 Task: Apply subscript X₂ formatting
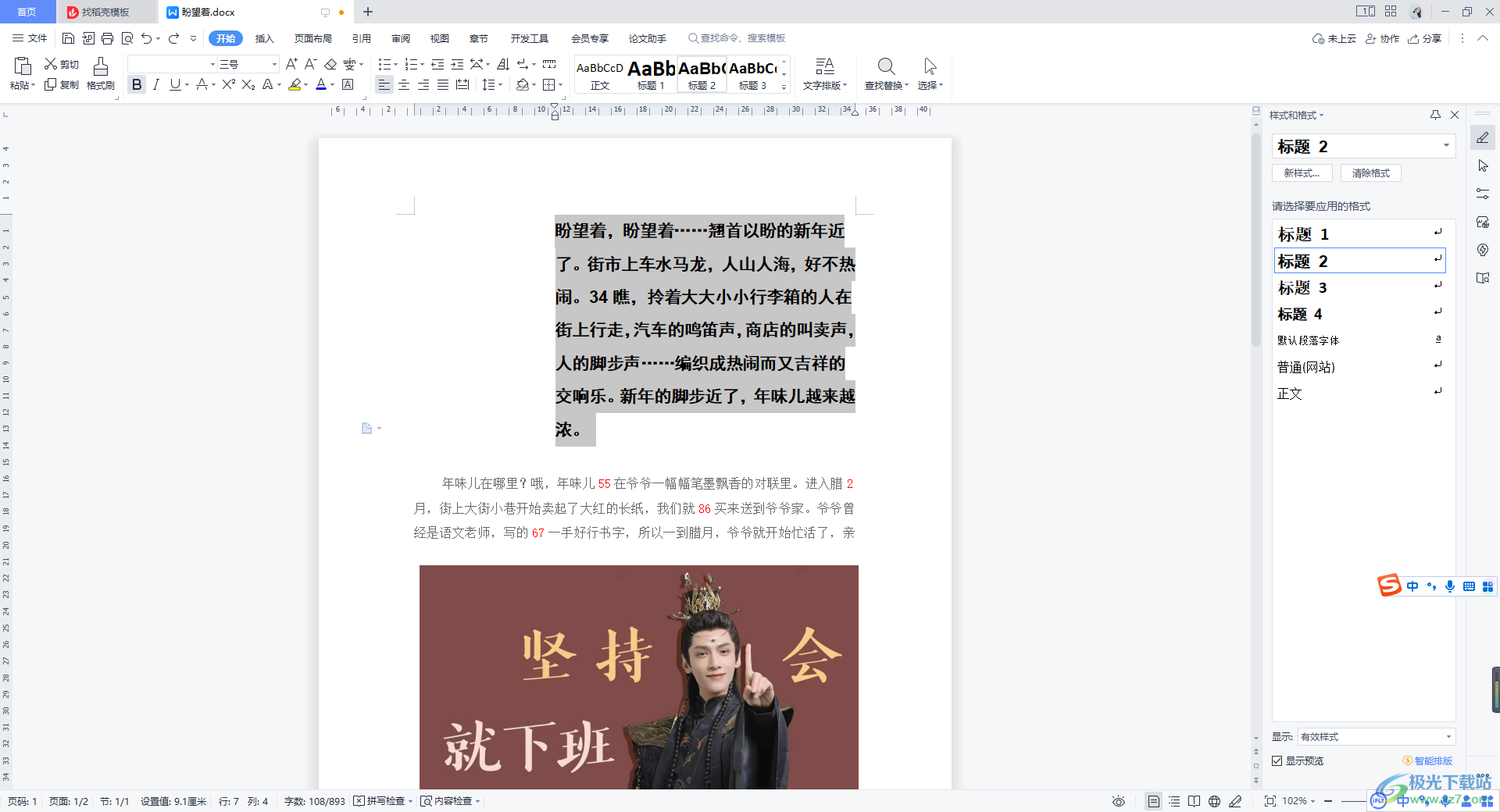(x=248, y=84)
